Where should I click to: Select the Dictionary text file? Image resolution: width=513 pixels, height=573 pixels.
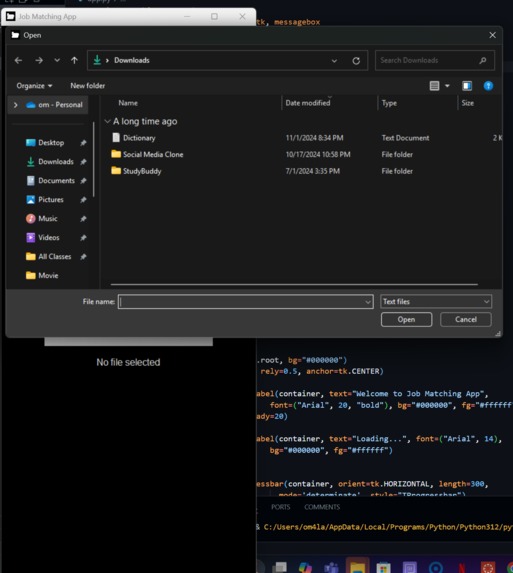[139, 138]
